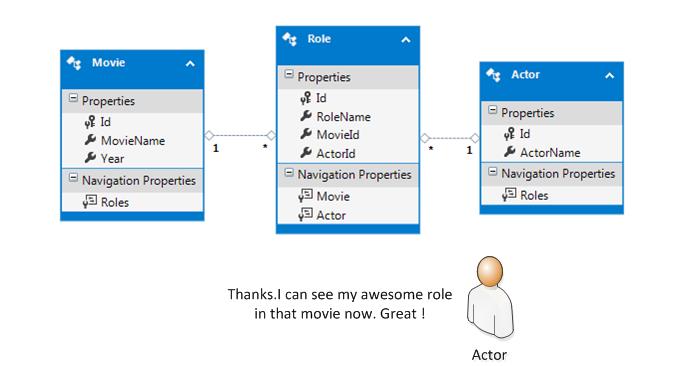
Task: Select the Id key icon in Role entity
Action: pos(306,98)
